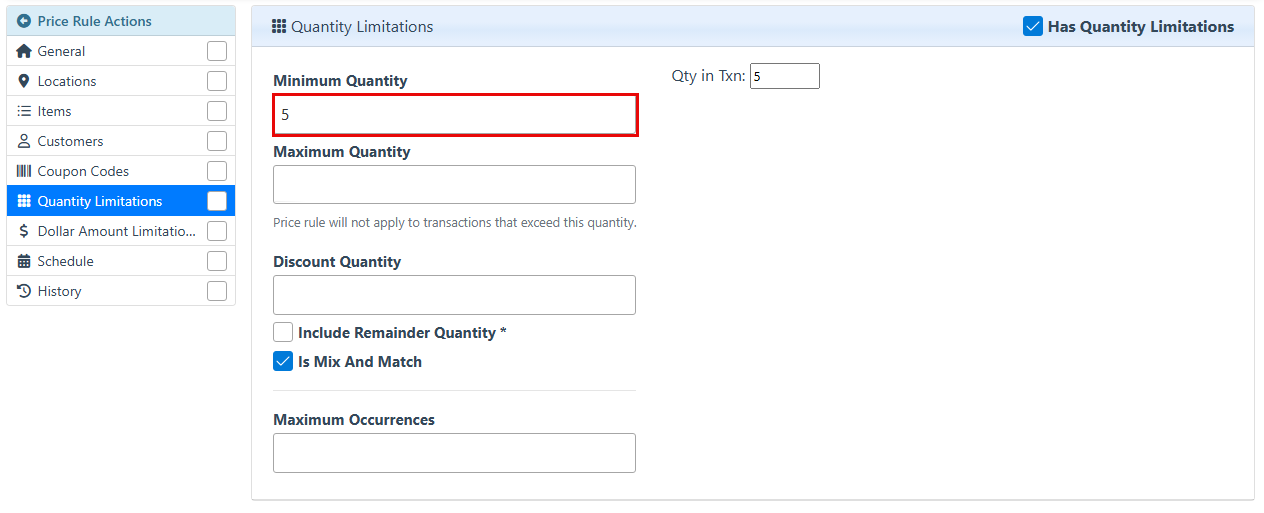Click the Locations pin icon
Image resolution: width=1264 pixels, height=513 pixels.
tap(24, 81)
